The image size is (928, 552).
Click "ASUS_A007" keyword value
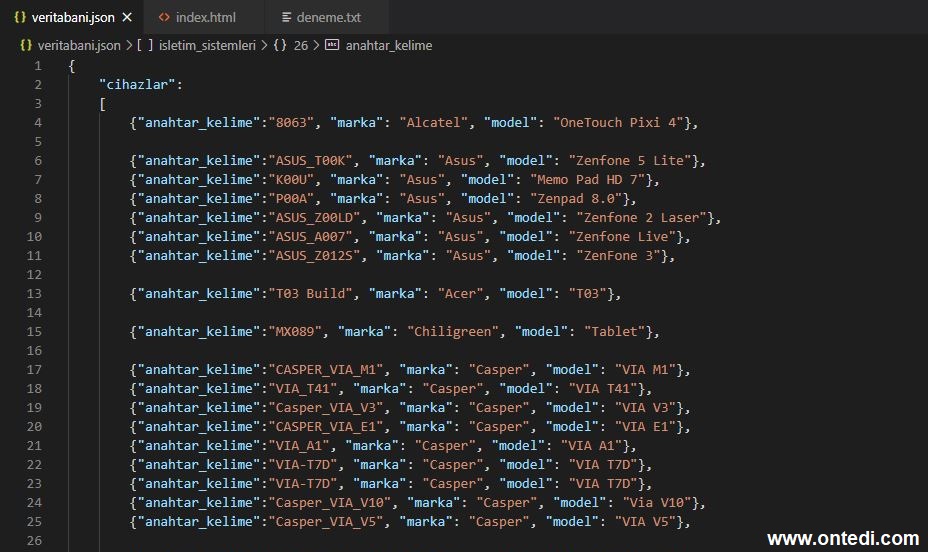[x=310, y=236]
